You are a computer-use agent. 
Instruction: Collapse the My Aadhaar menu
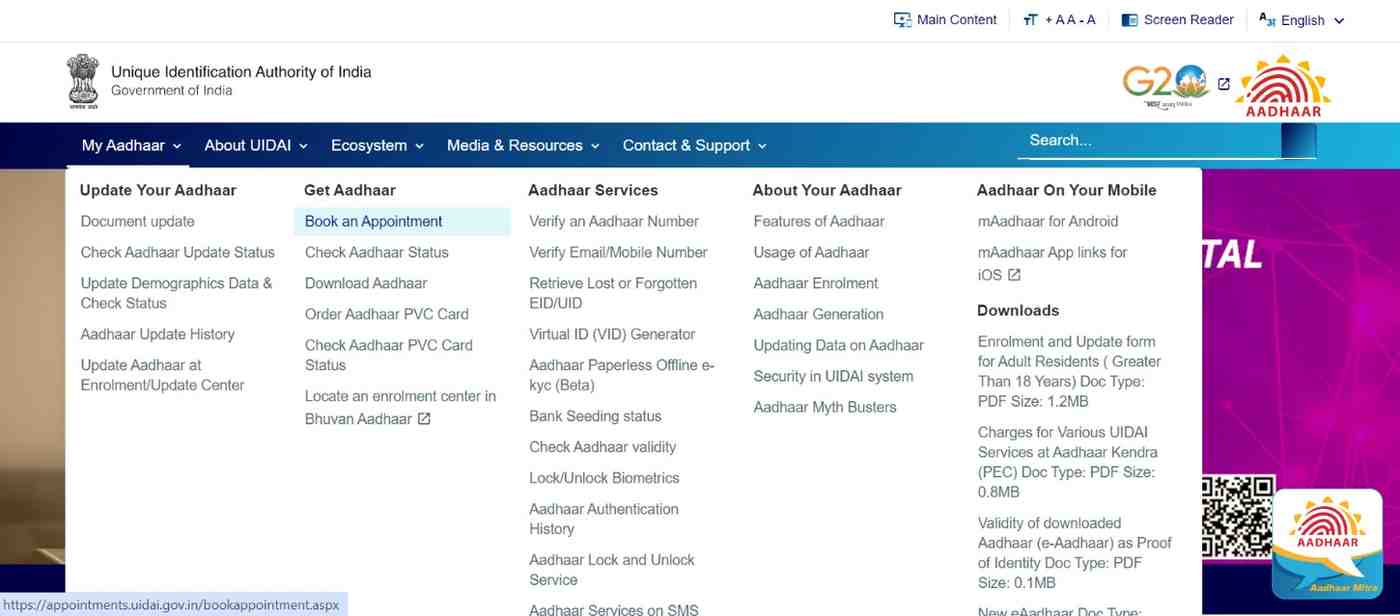click(131, 146)
